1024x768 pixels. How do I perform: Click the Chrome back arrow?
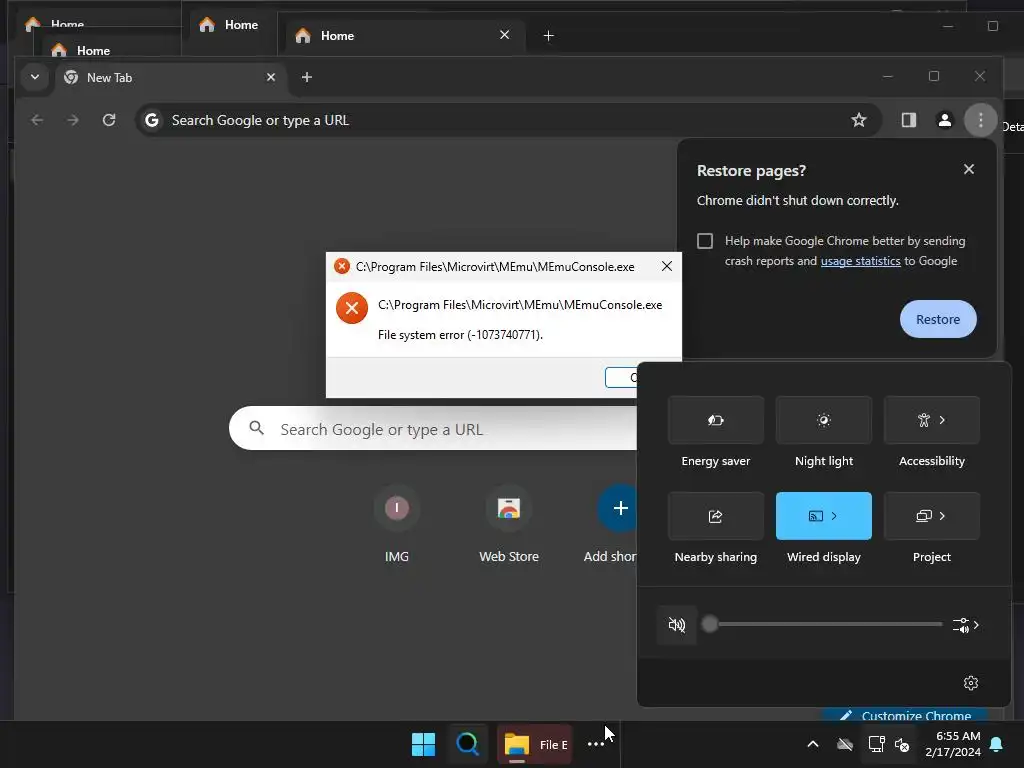[37, 120]
